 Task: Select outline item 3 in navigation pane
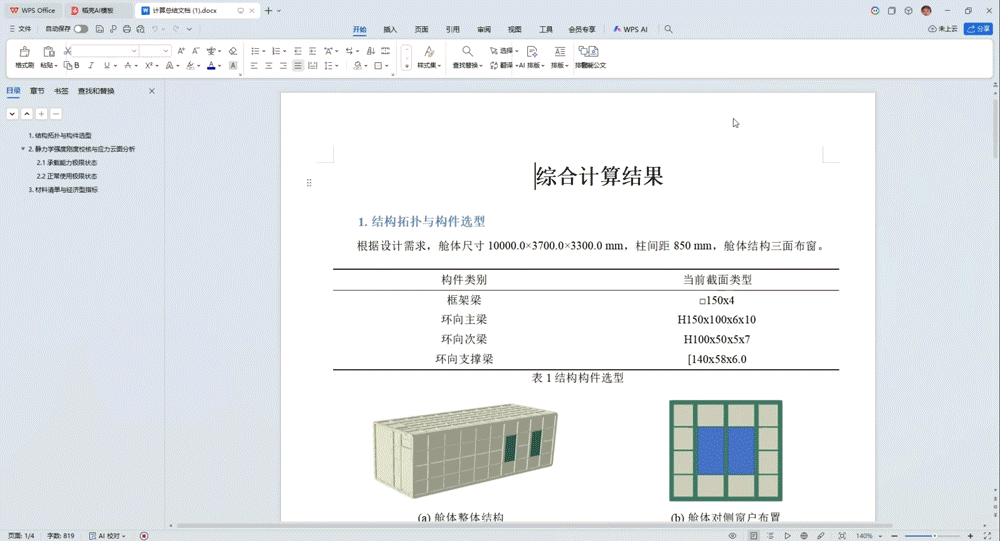[x=63, y=189]
